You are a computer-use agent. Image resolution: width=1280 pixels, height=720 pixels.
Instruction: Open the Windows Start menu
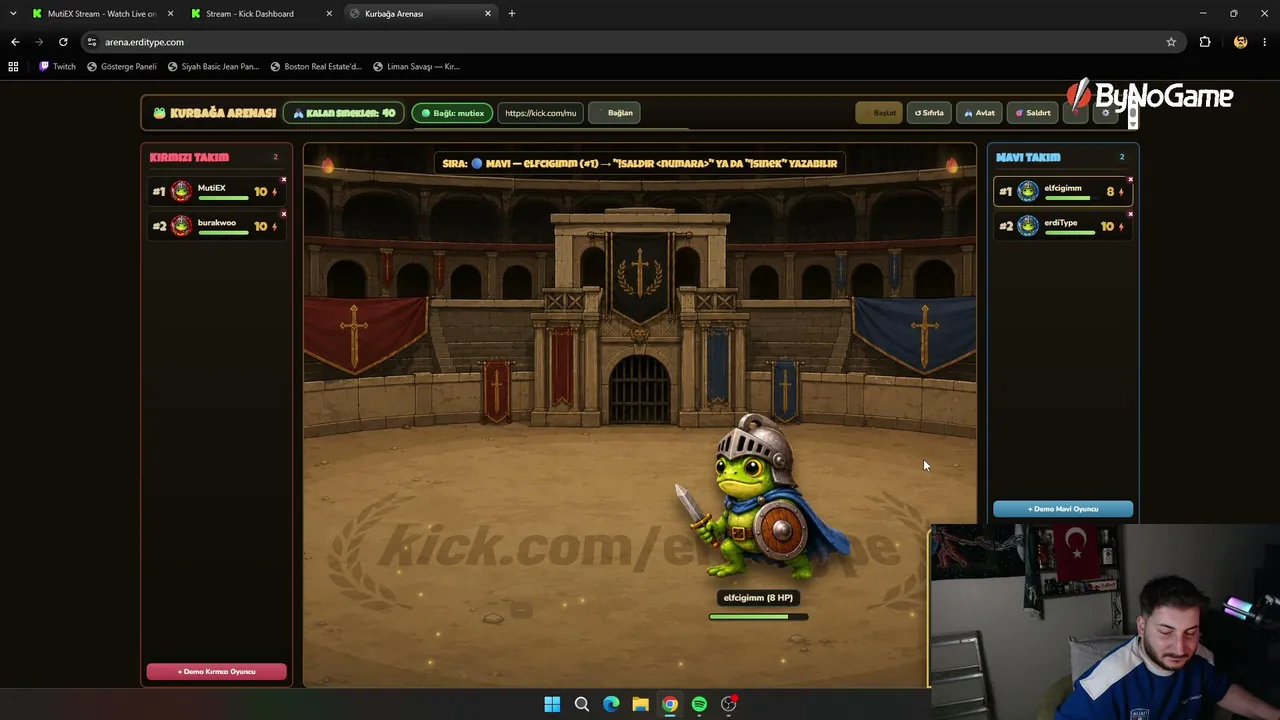pyautogui.click(x=552, y=704)
